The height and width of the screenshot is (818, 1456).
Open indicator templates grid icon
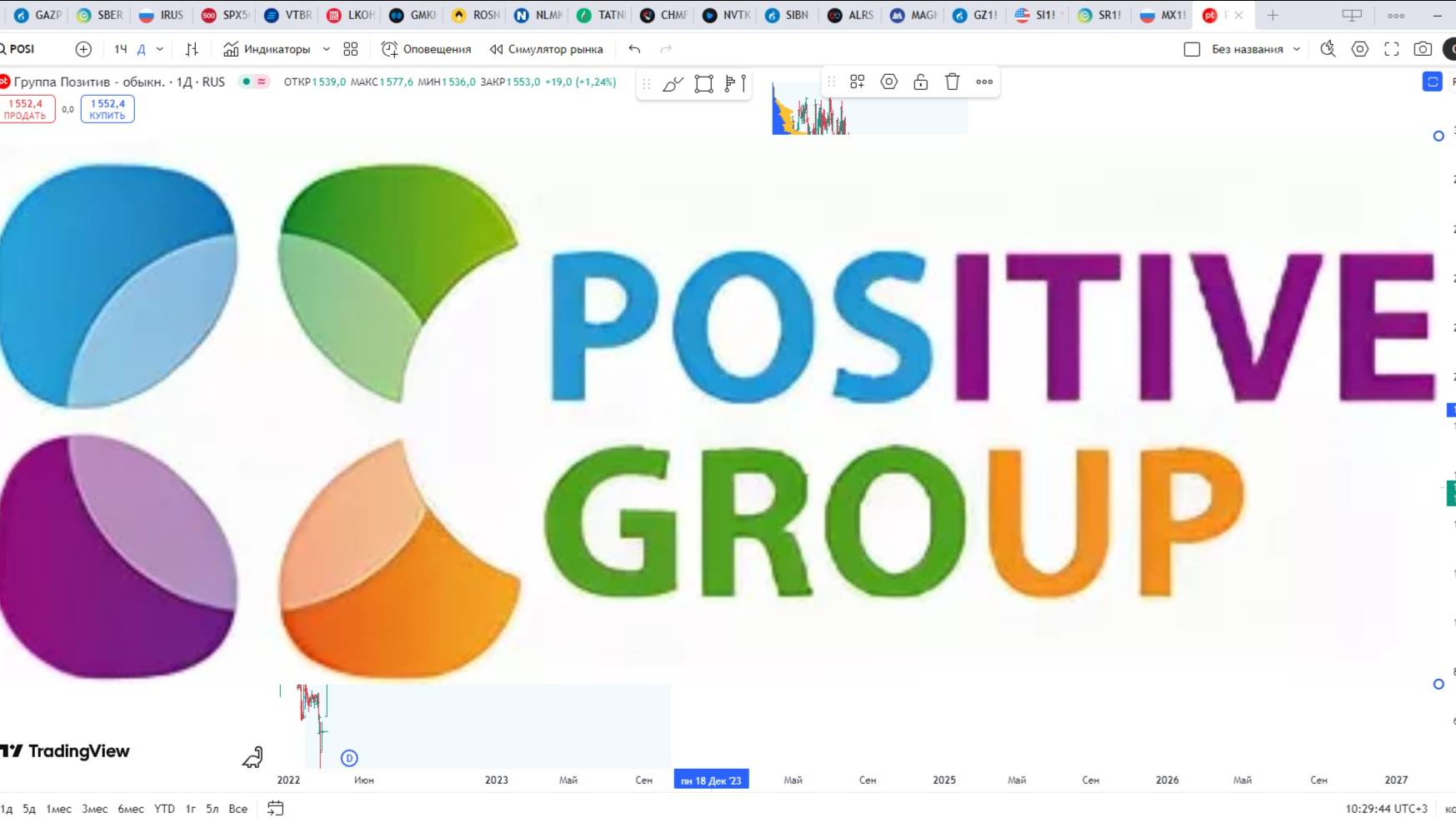pos(351,49)
